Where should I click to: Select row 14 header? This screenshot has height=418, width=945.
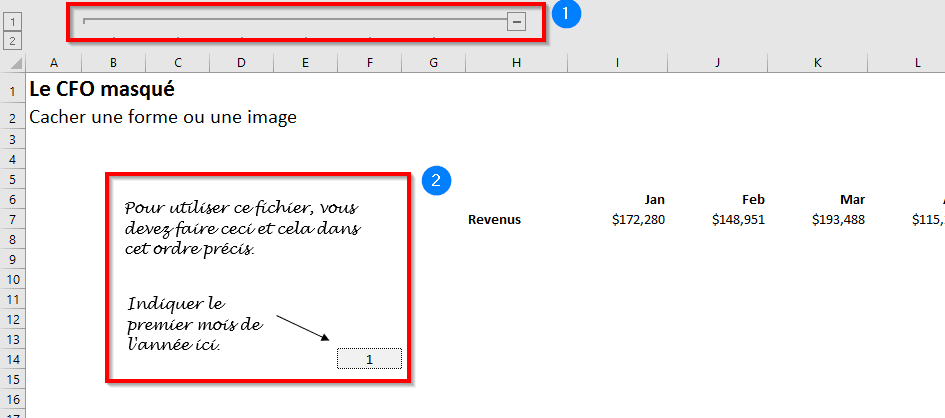[x=12, y=359]
